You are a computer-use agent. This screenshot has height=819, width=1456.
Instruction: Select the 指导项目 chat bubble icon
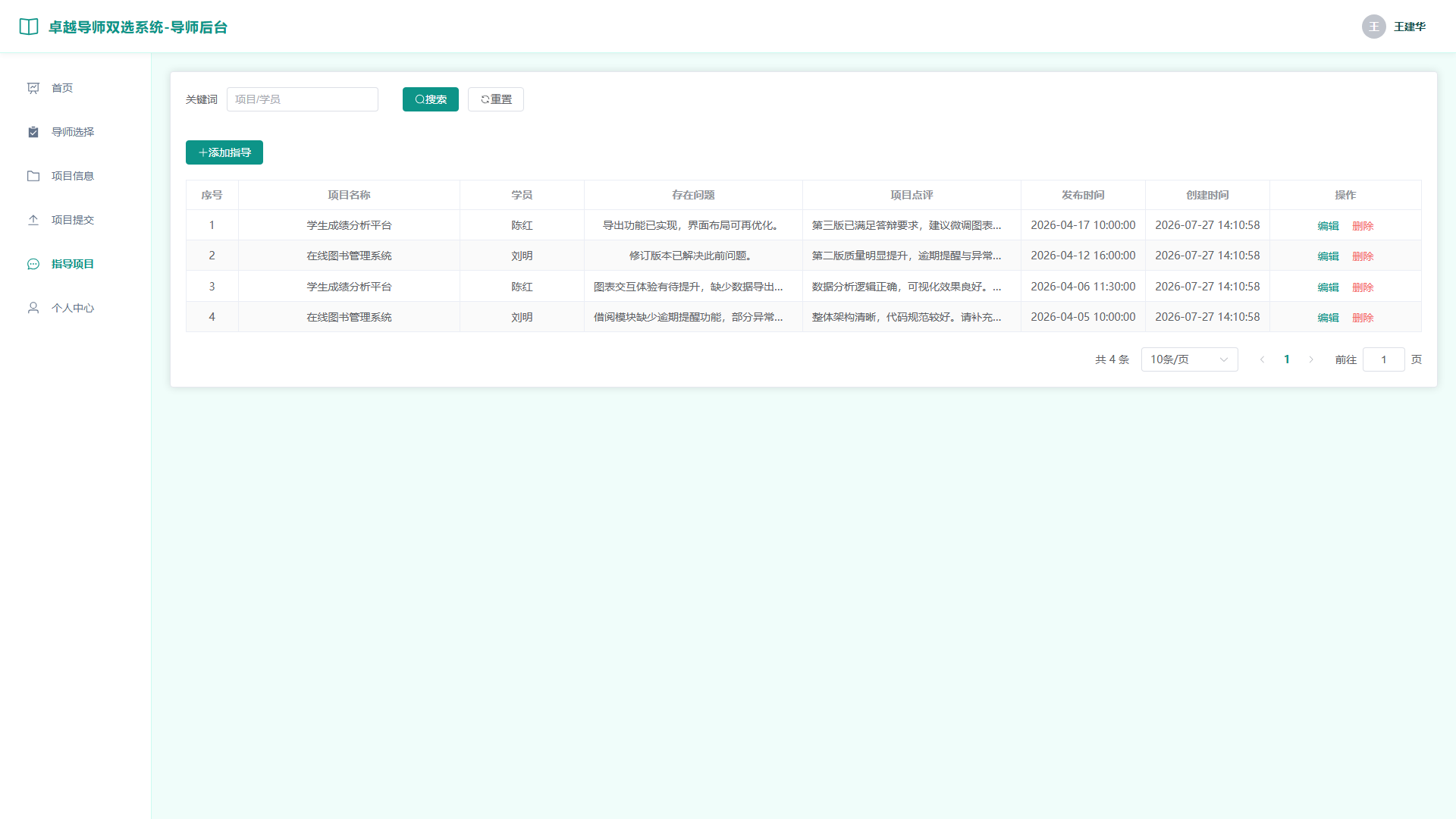tap(33, 264)
